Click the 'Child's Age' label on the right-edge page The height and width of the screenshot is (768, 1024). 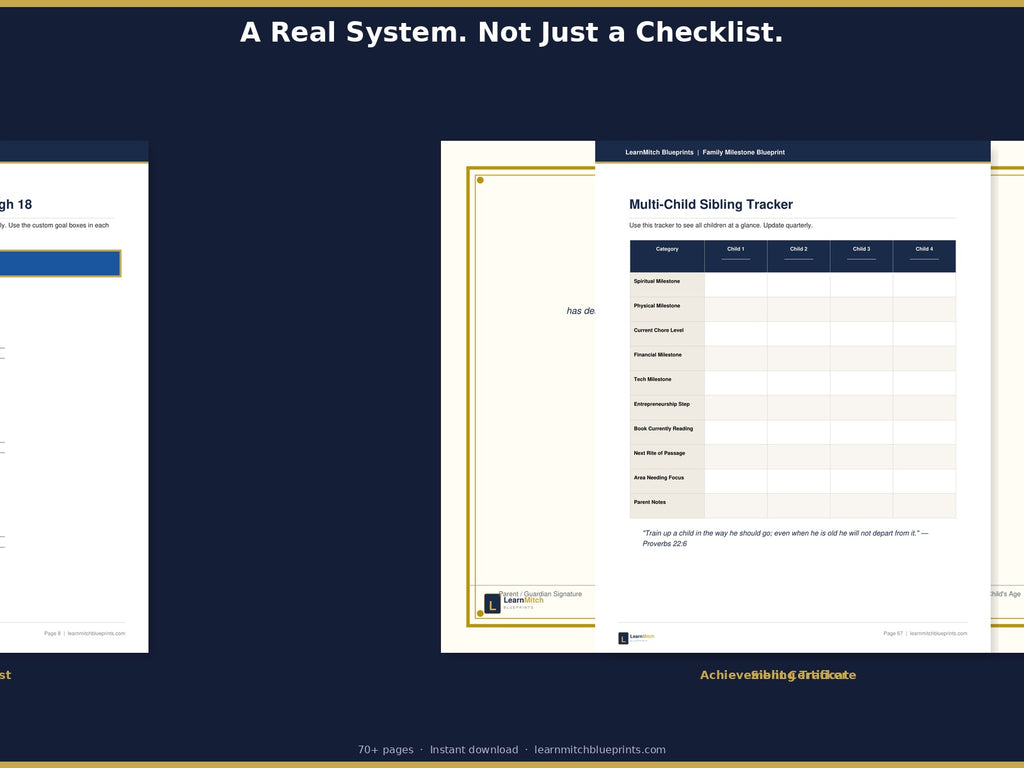pos(1005,594)
